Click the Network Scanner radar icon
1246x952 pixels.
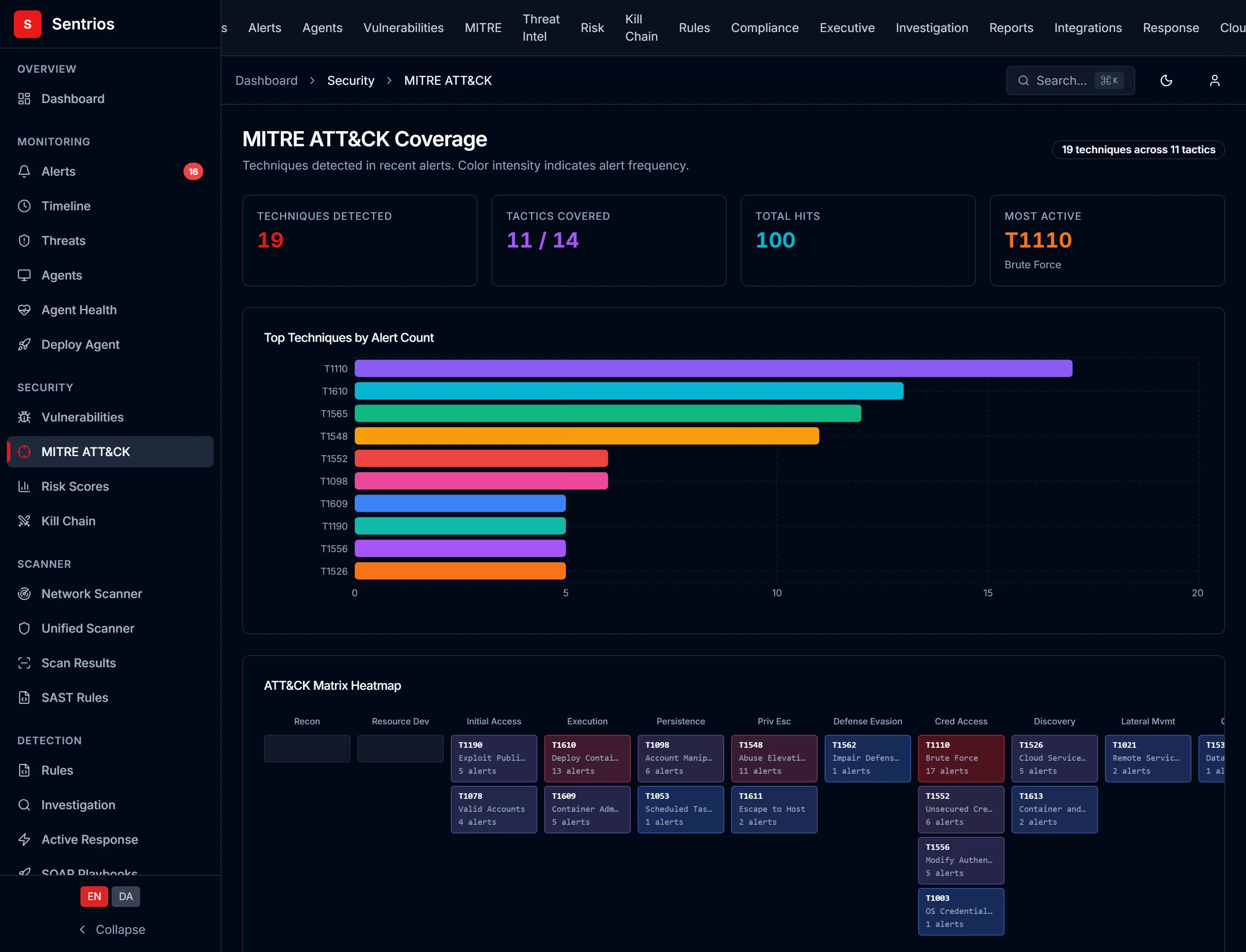(x=24, y=593)
